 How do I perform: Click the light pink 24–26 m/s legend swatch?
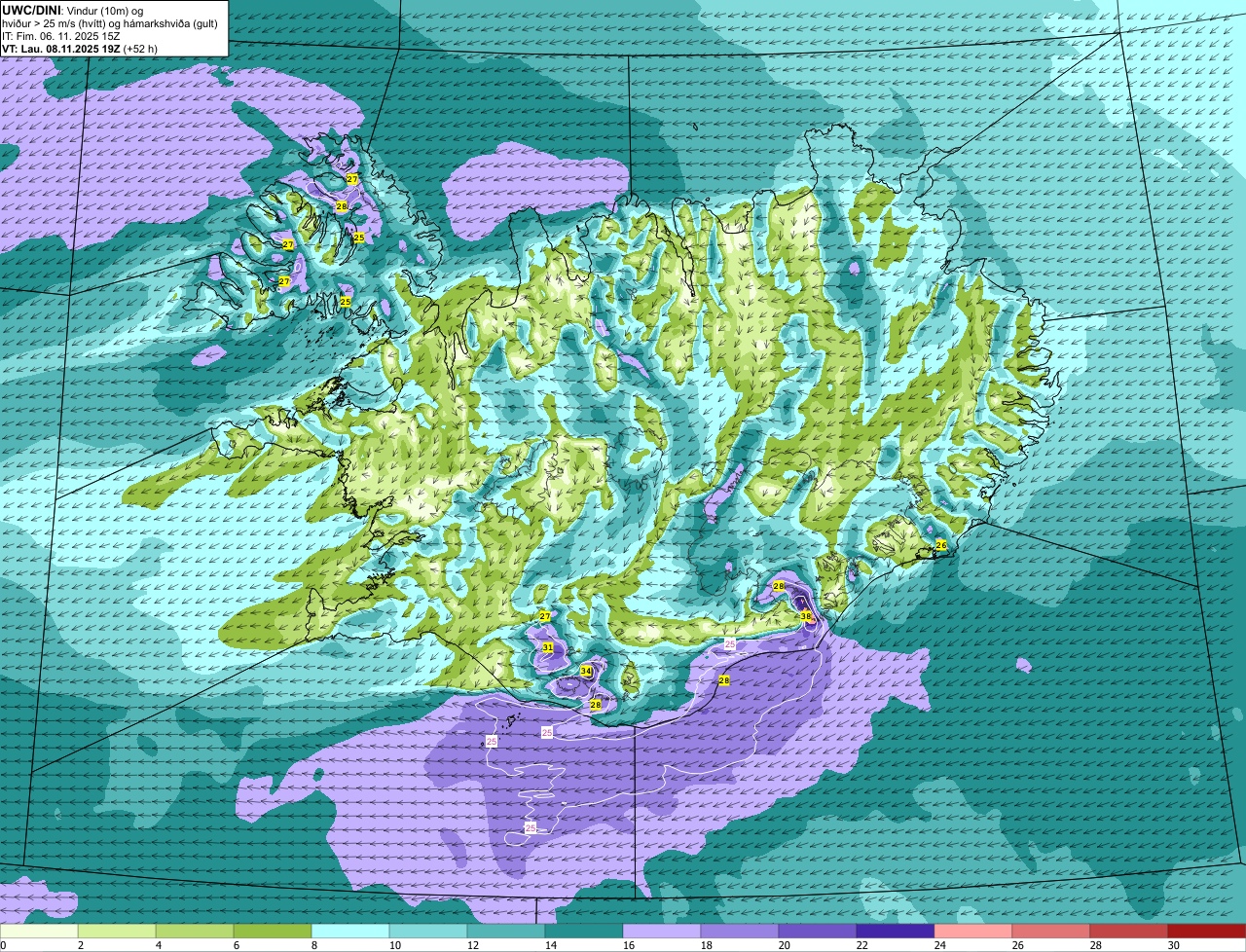pyautogui.click(x=973, y=932)
